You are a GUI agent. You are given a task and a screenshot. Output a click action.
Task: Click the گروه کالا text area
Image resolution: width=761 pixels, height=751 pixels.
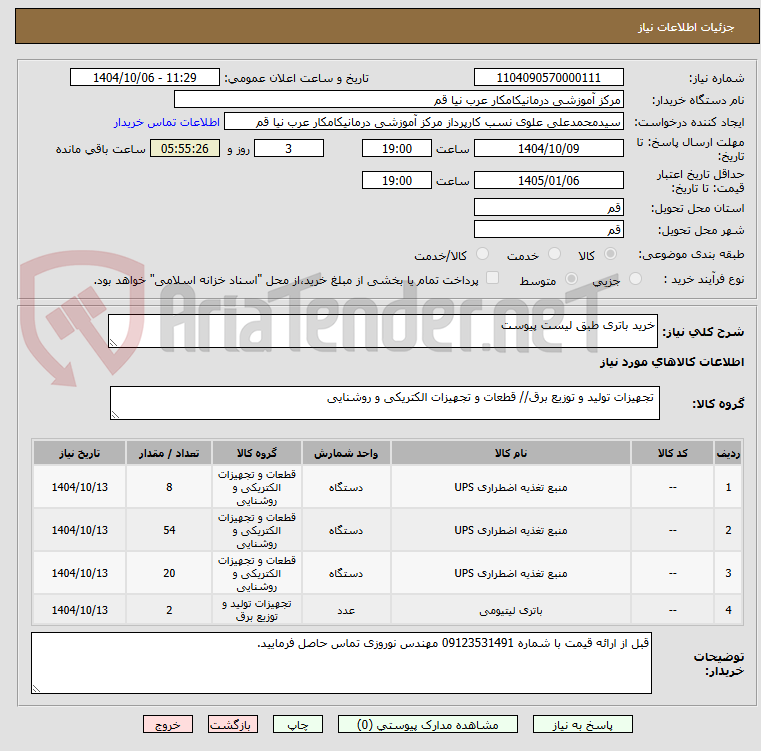click(385, 403)
